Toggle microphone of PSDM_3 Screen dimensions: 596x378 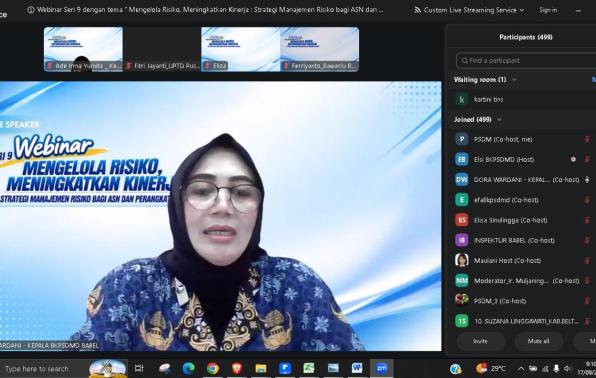587,301
